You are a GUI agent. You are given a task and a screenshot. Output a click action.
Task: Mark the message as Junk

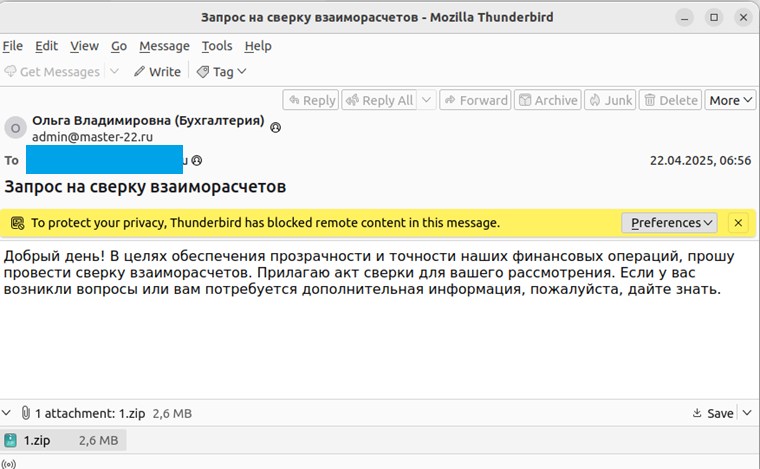[610, 100]
